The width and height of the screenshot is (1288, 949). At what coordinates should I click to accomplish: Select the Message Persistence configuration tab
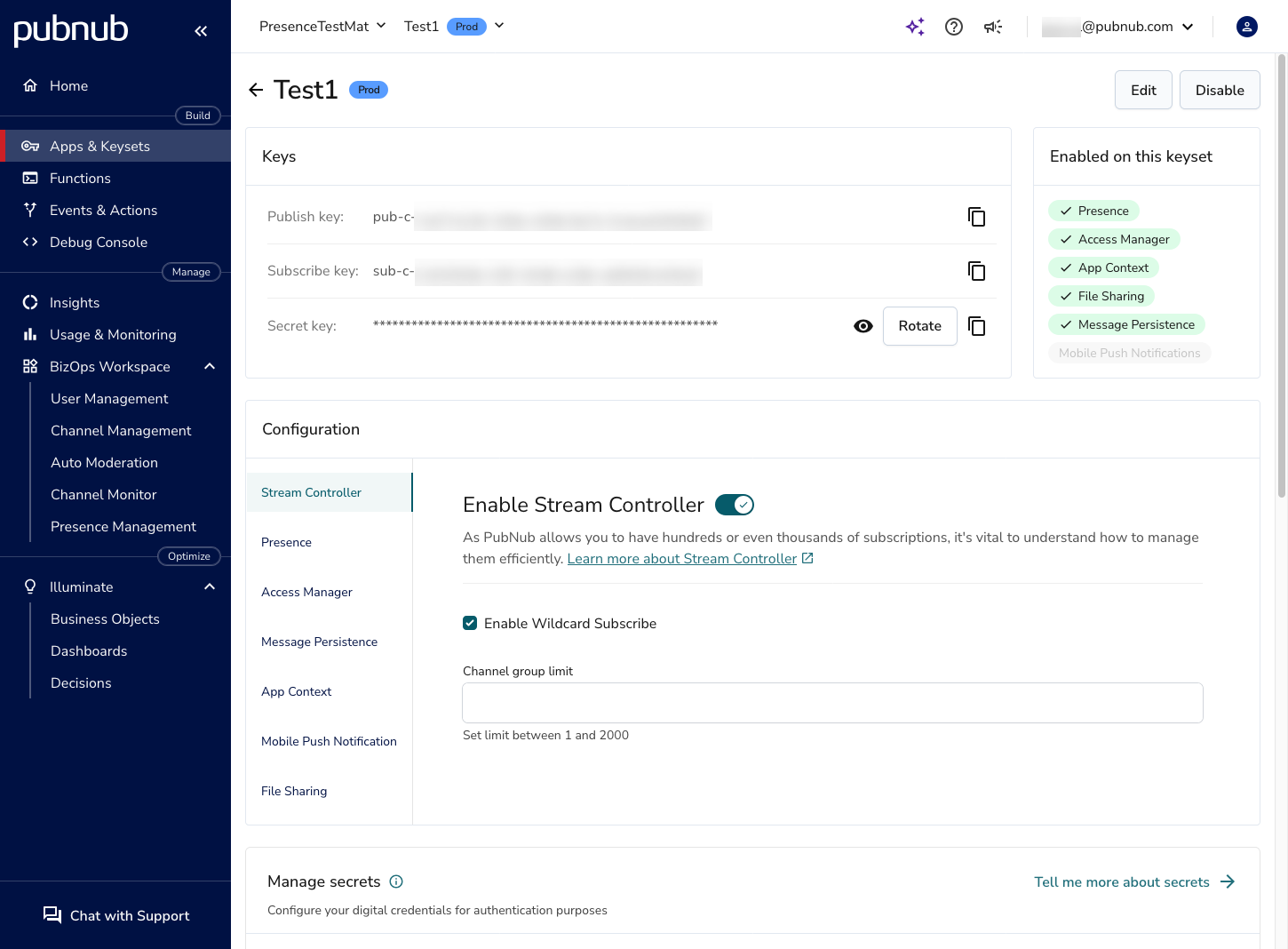pos(329,642)
